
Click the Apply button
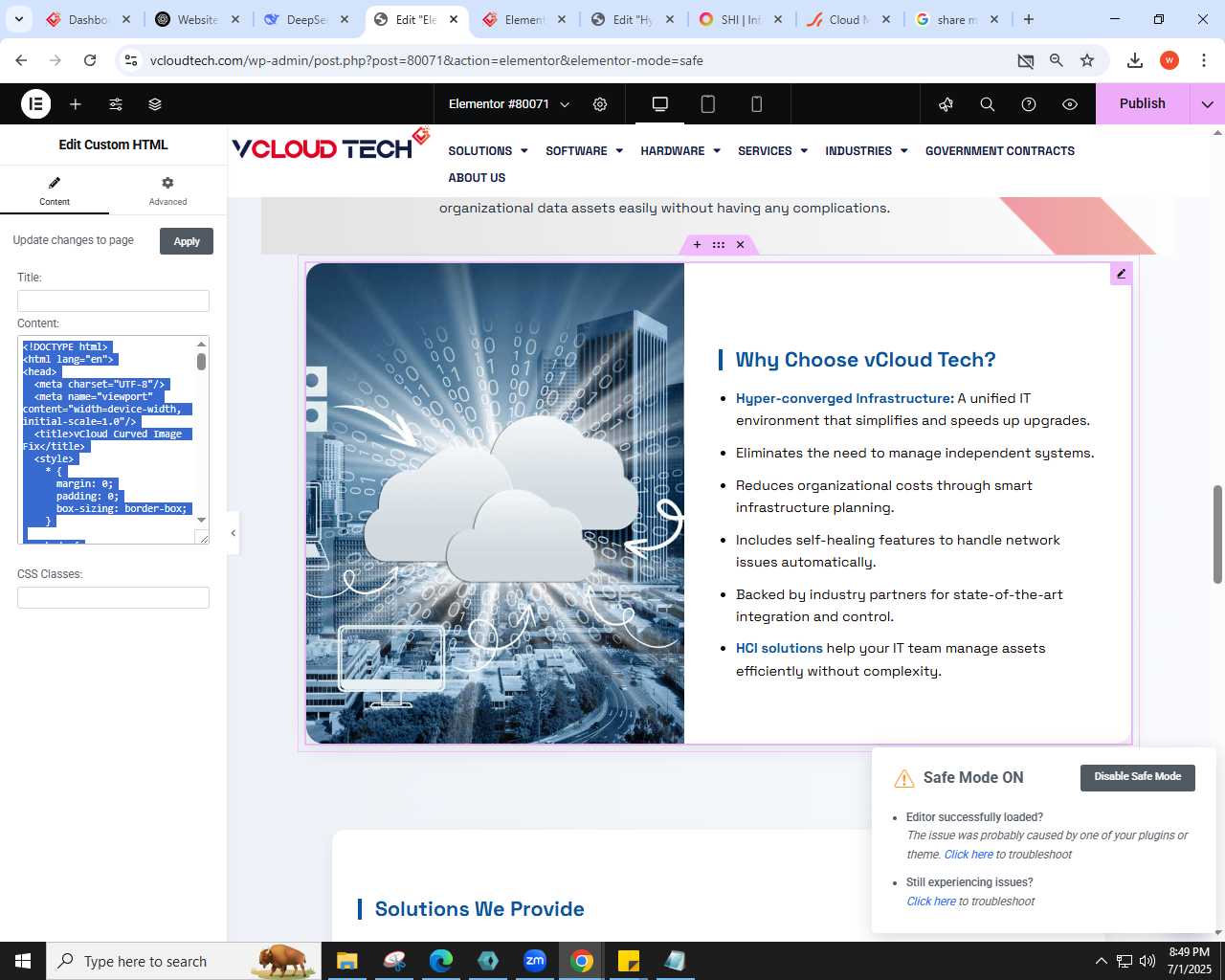pos(187,241)
